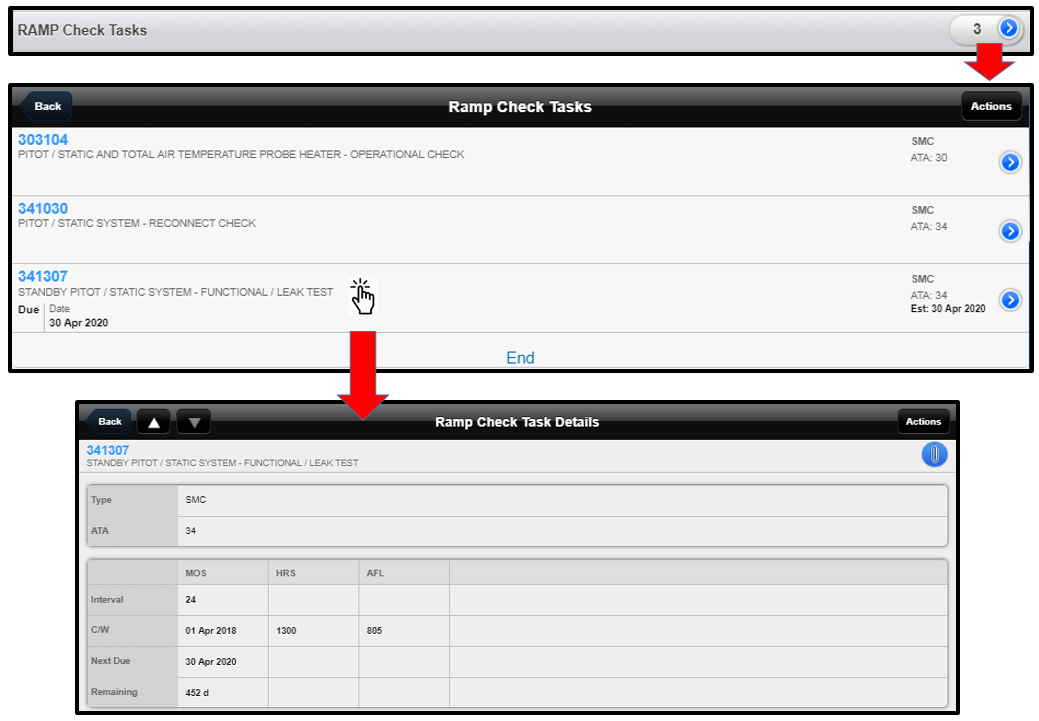
Task: Click ATA value 34 in details table
Action: click(x=190, y=531)
